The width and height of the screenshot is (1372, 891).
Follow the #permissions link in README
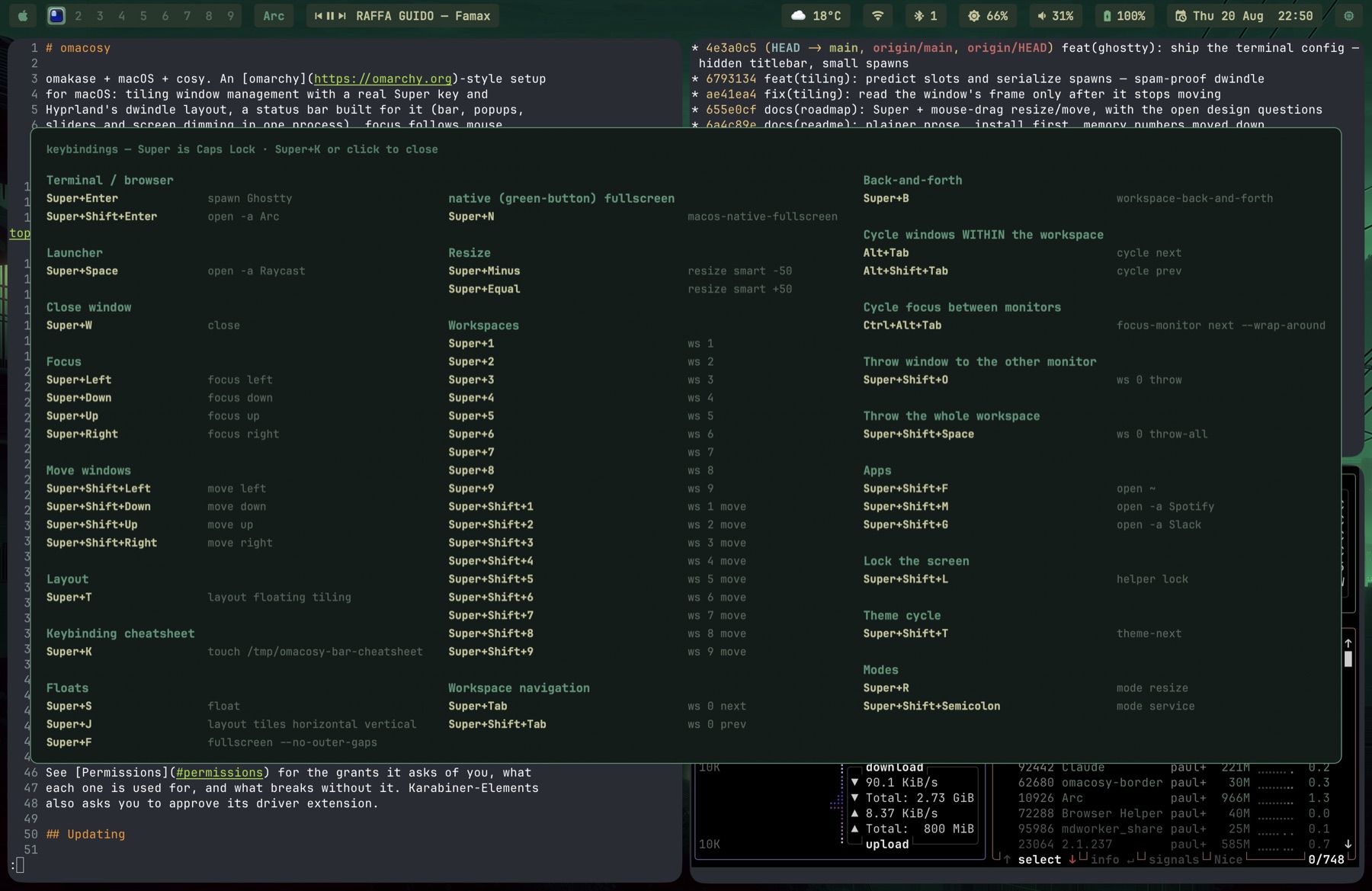coord(219,772)
